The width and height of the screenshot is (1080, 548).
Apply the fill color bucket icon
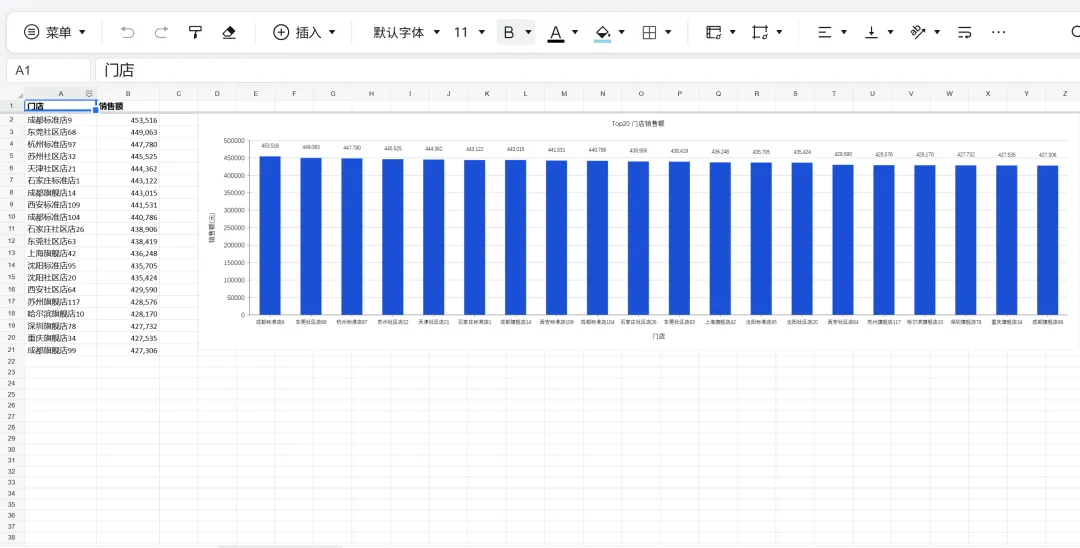click(x=603, y=32)
